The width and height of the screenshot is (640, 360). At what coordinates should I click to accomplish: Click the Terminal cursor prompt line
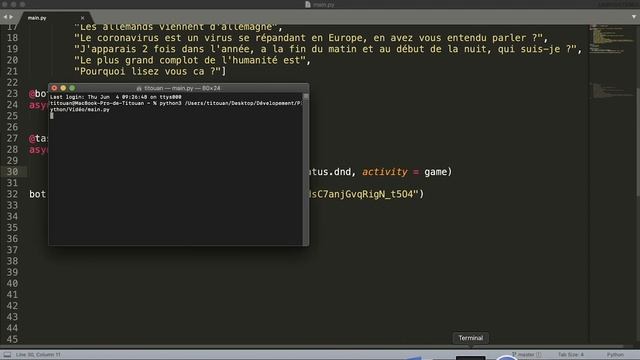click(x=52, y=116)
